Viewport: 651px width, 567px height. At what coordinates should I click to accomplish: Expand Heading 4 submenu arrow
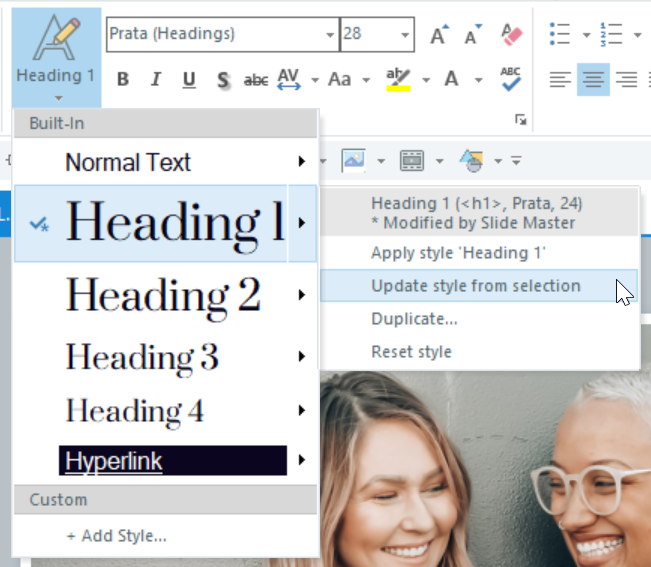tap(302, 411)
